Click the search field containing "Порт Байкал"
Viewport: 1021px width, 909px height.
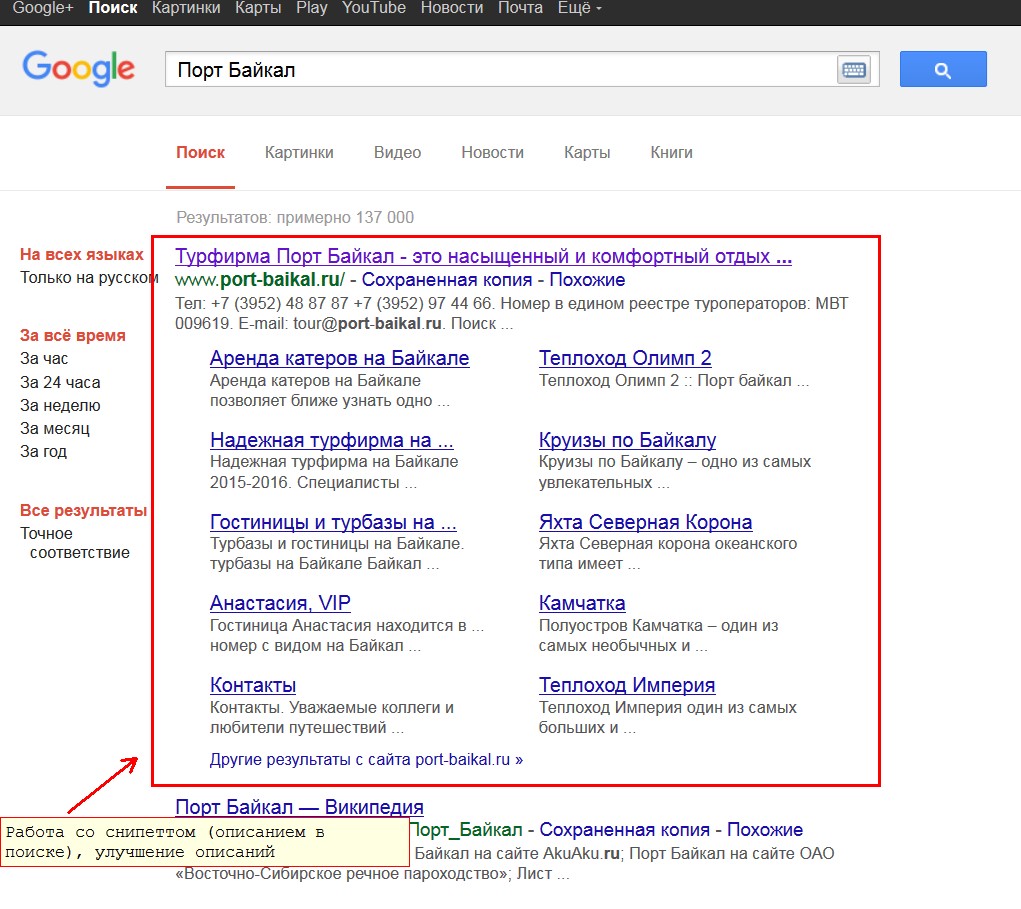[x=500, y=70]
